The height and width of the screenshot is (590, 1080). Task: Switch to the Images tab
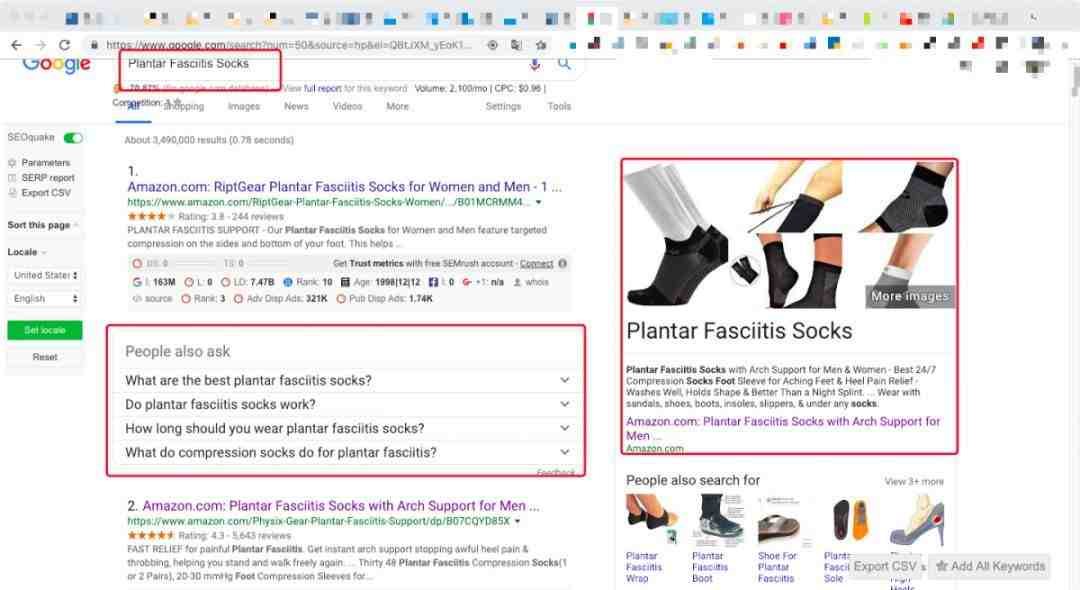[244, 107]
